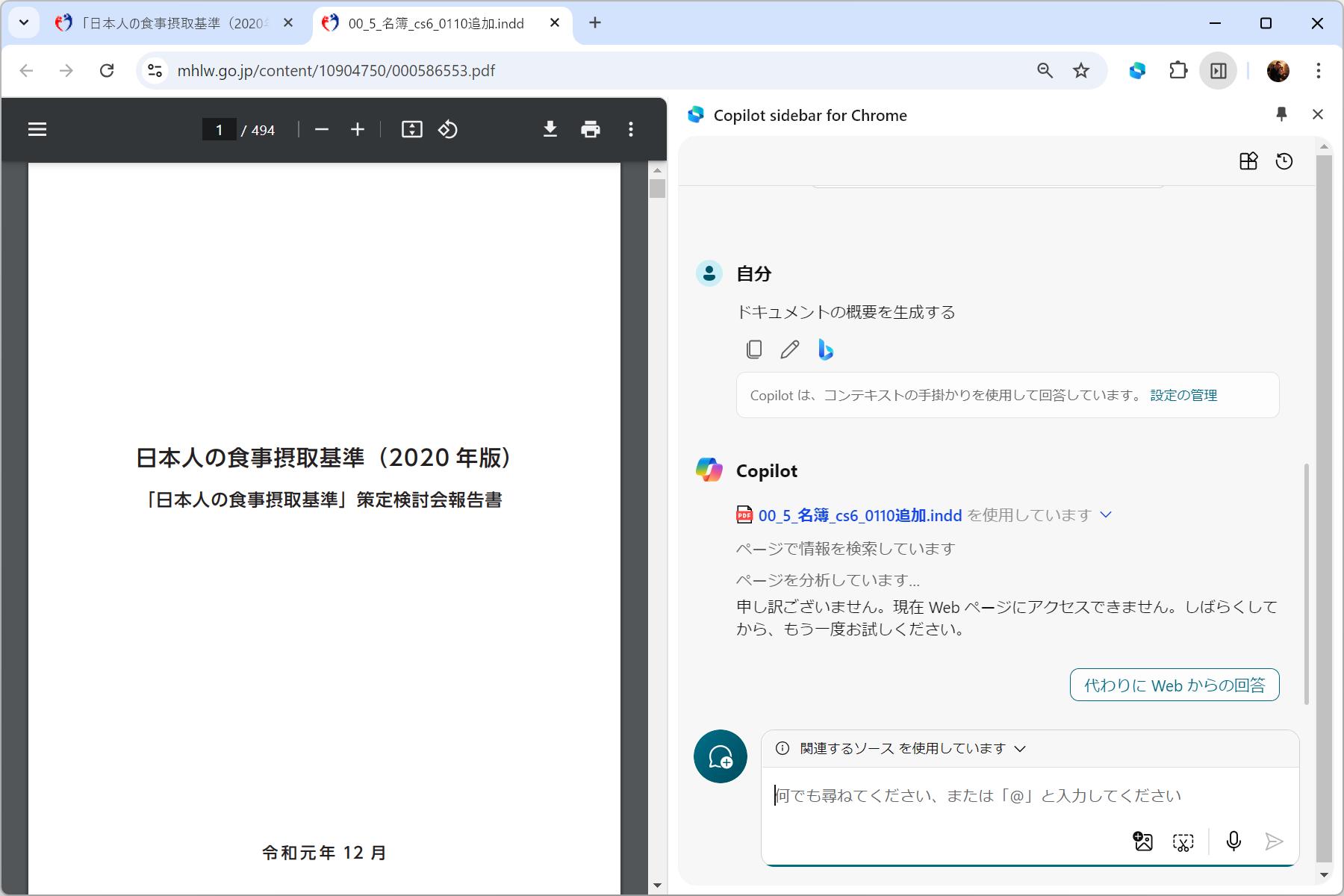This screenshot has width=1344, height=896.
Task: Bookmark this tab with the star icon
Action: [x=1081, y=71]
